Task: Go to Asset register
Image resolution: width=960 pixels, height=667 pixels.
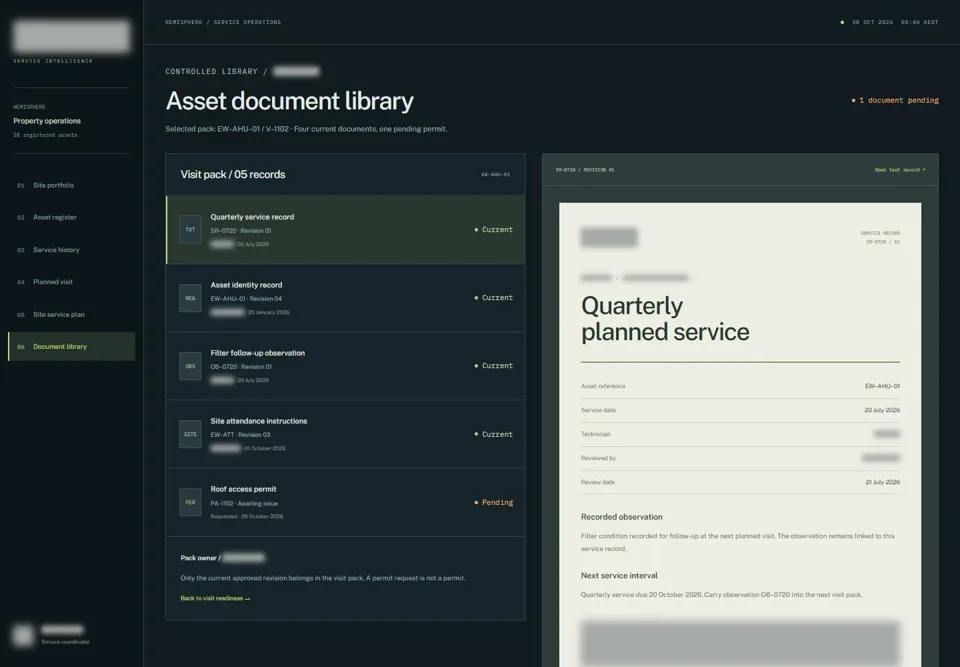Action: click(71, 217)
